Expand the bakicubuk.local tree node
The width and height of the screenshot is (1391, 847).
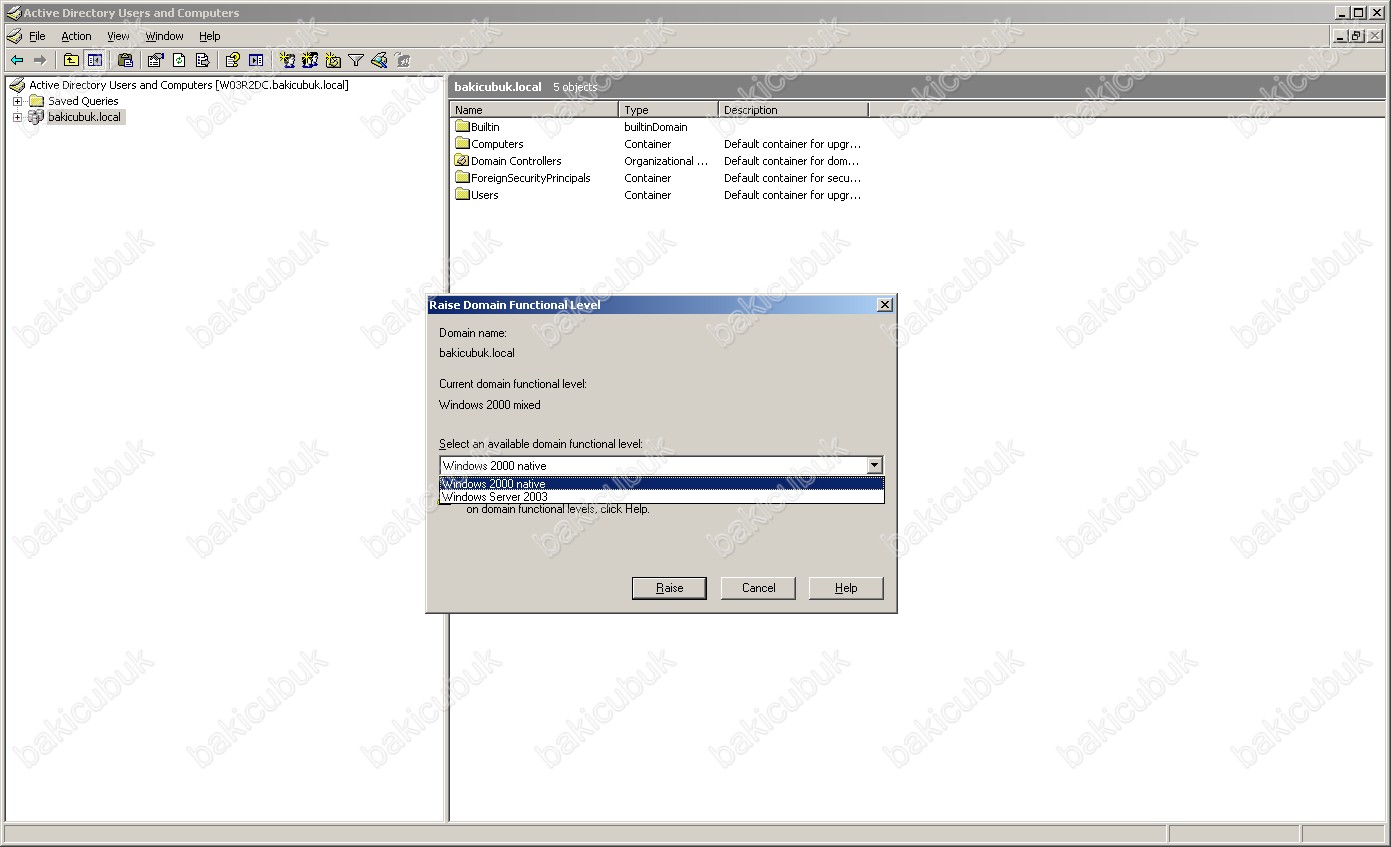pyautogui.click(x=17, y=117)
